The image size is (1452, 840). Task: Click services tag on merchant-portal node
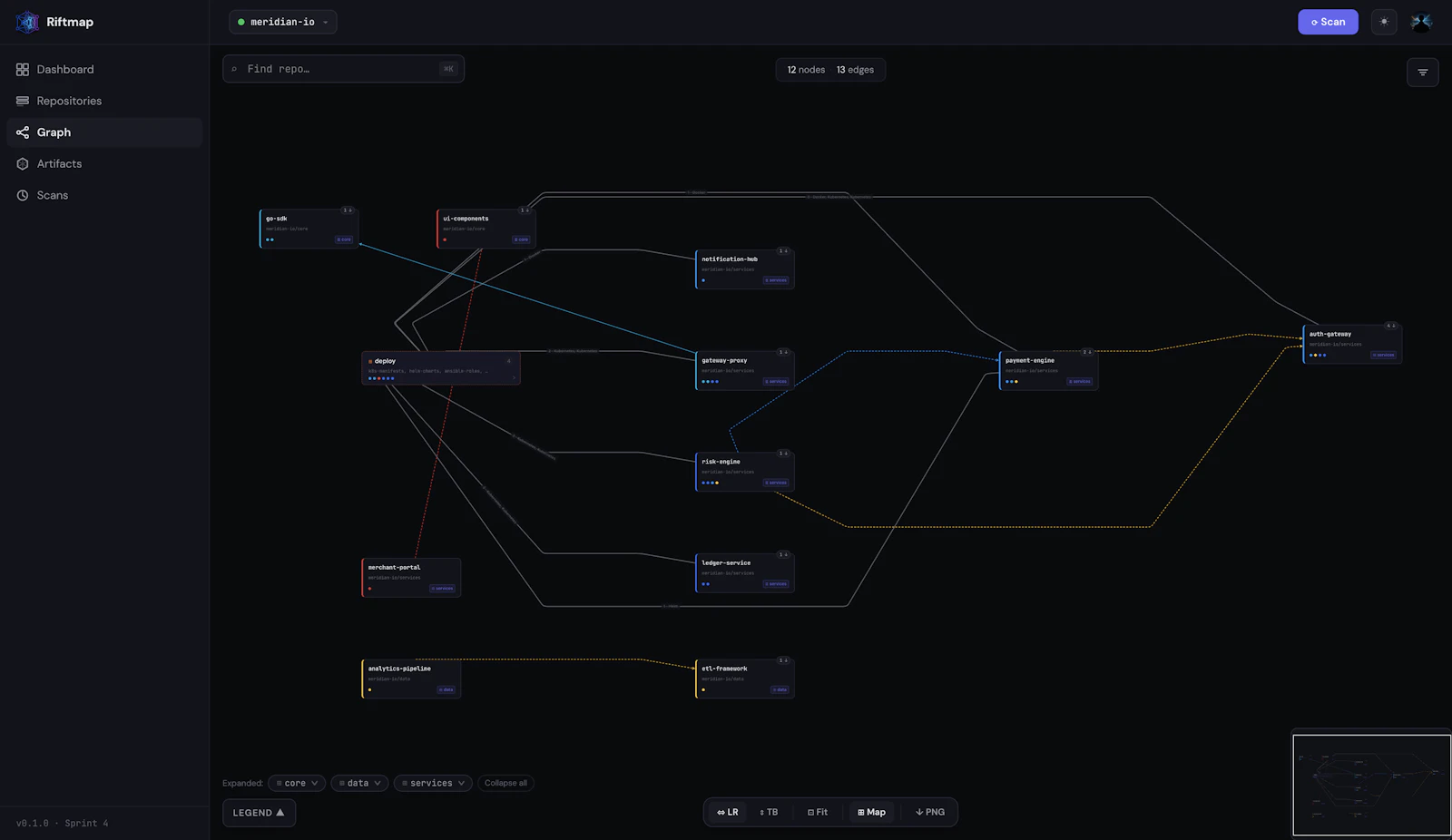tap(443, 589)
